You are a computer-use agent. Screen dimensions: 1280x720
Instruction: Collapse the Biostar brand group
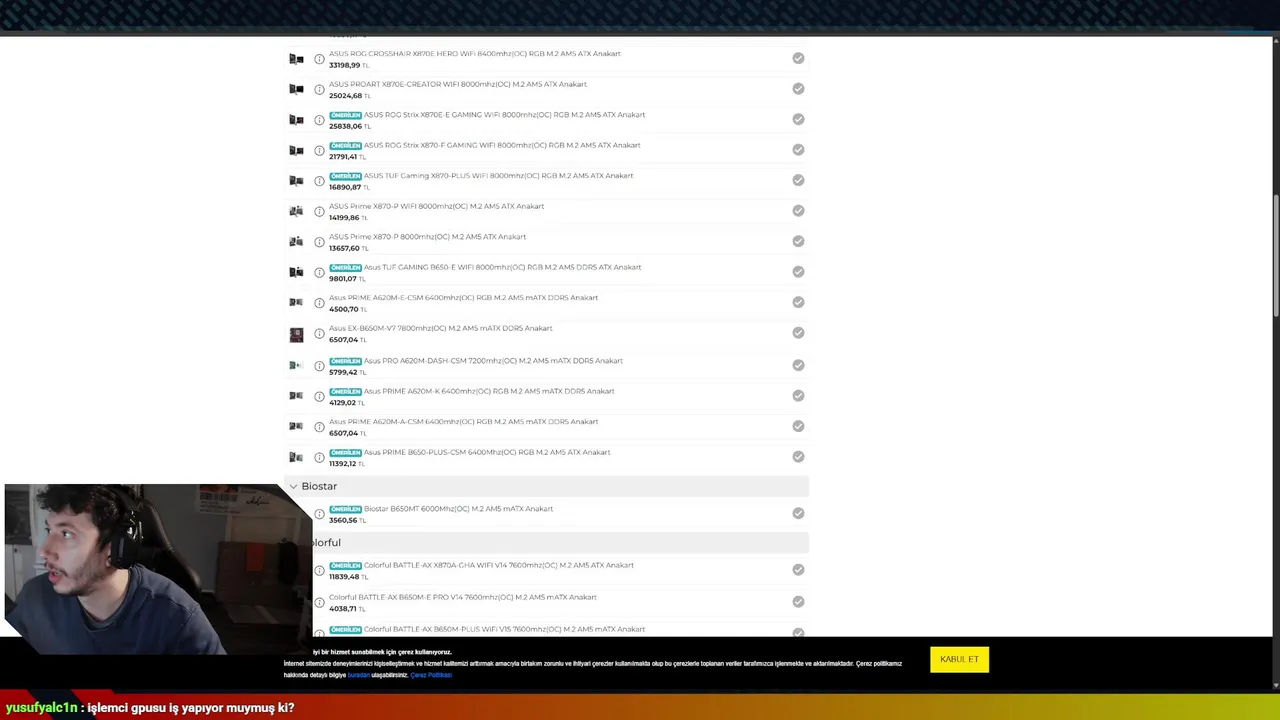tap(547, 486)
